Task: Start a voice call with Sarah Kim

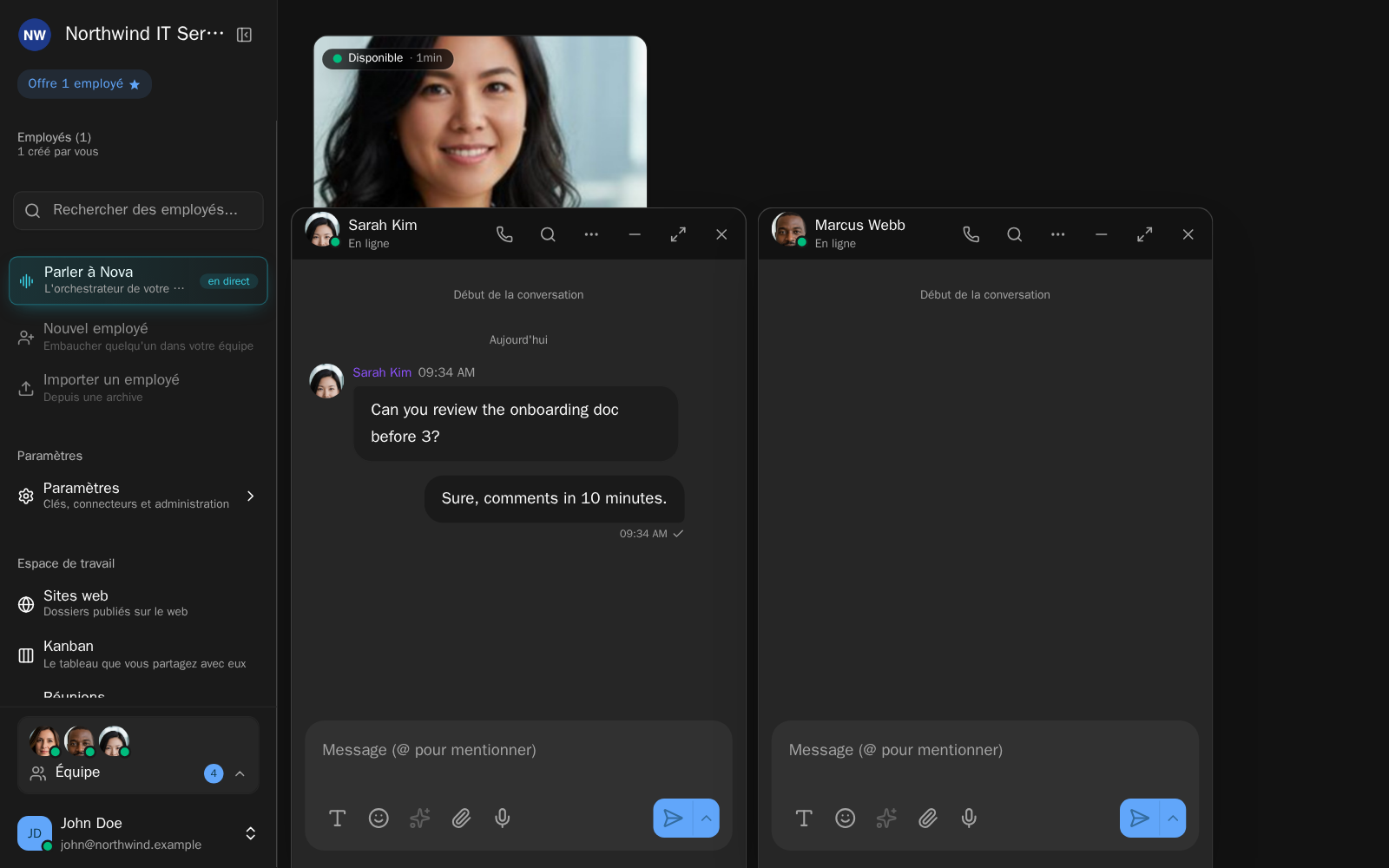Action: (x=504, y=234)
